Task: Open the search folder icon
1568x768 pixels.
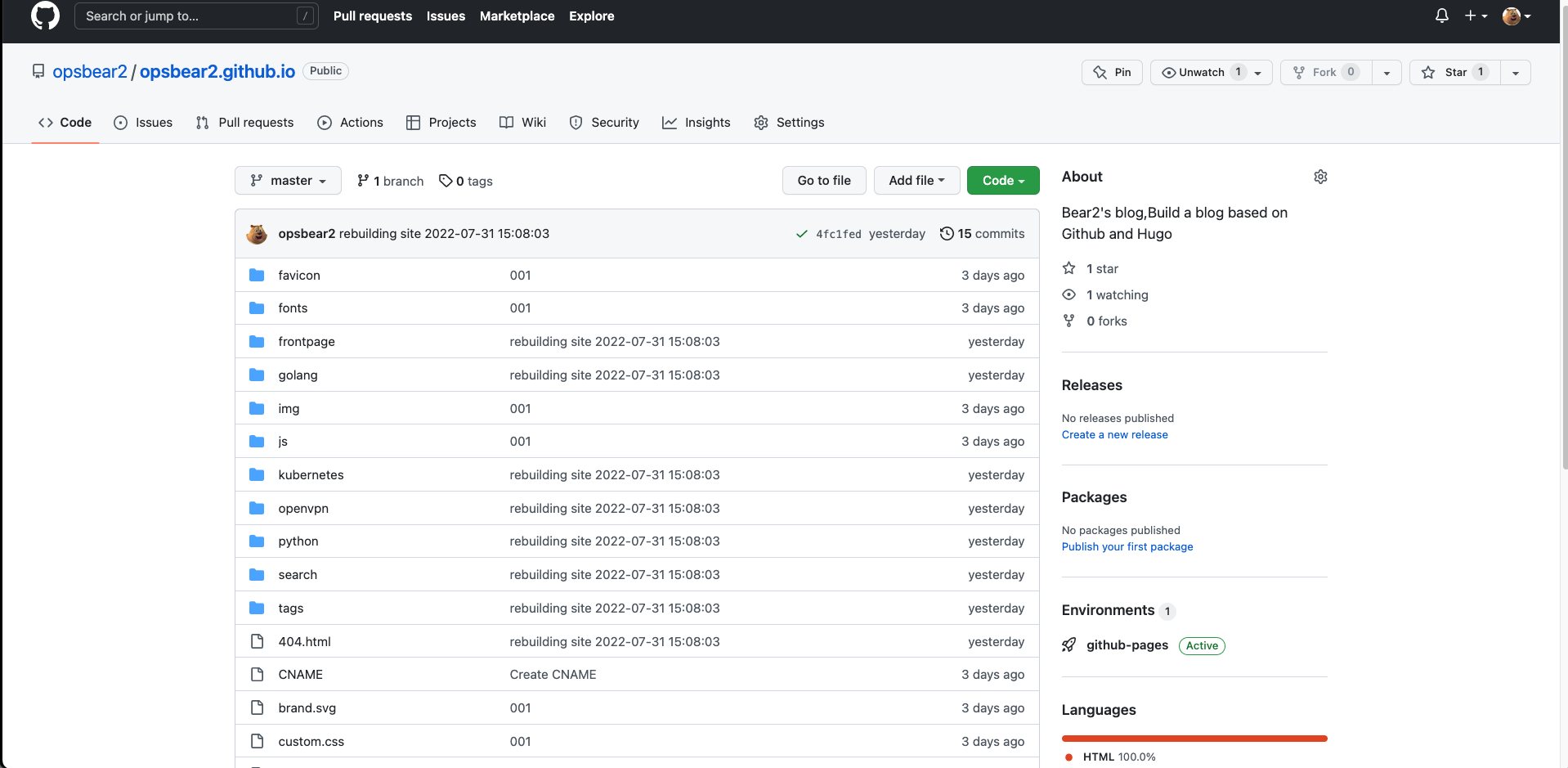Action: (257, 575)
